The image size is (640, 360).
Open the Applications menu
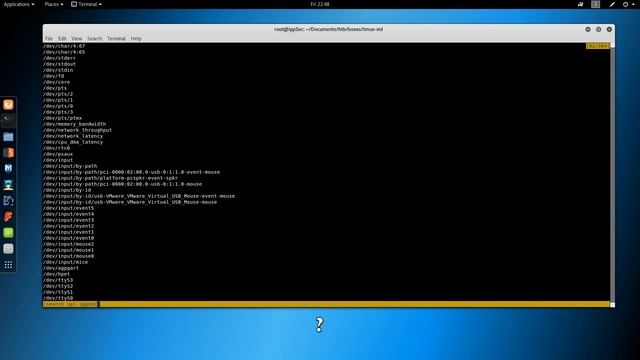coord(19,4)
